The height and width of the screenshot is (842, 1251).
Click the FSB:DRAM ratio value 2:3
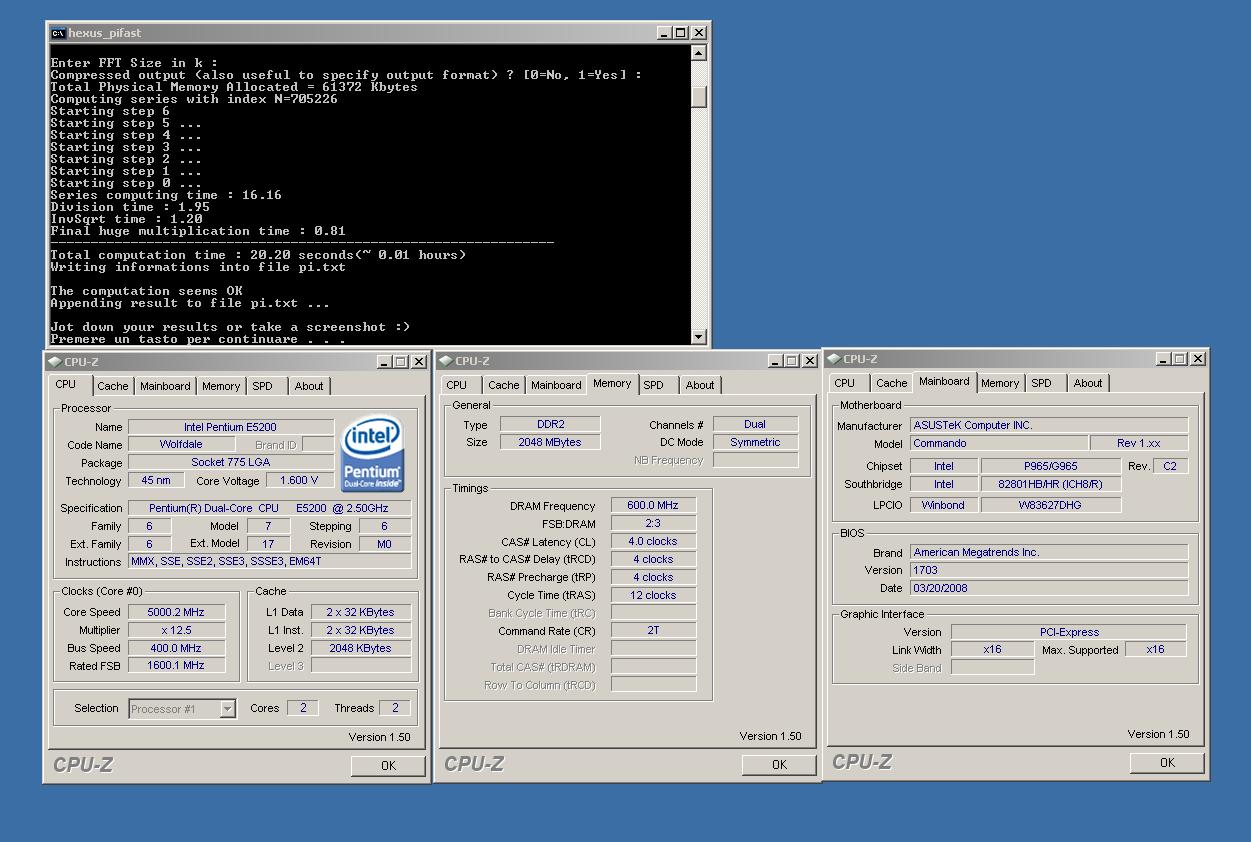[x=653, y=524]
